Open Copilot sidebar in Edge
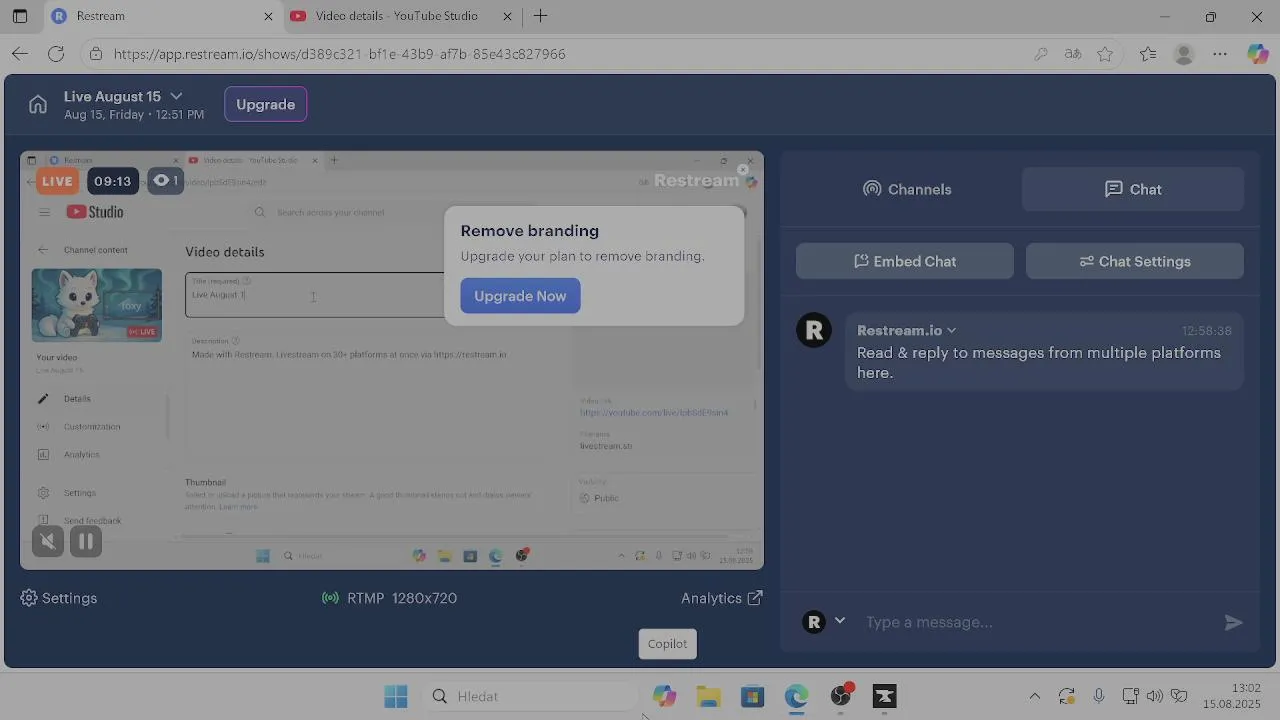The height and width of the screenshot is (720, 1280). click(x=1257, y=54)
